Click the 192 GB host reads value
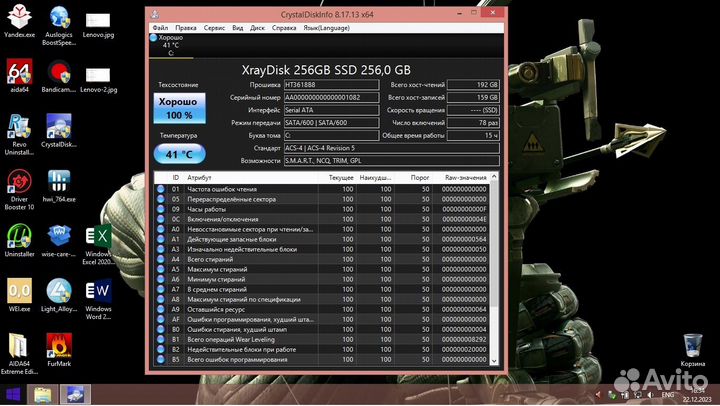This screenshot has height=406, width=720. click(x=473, y=85)
